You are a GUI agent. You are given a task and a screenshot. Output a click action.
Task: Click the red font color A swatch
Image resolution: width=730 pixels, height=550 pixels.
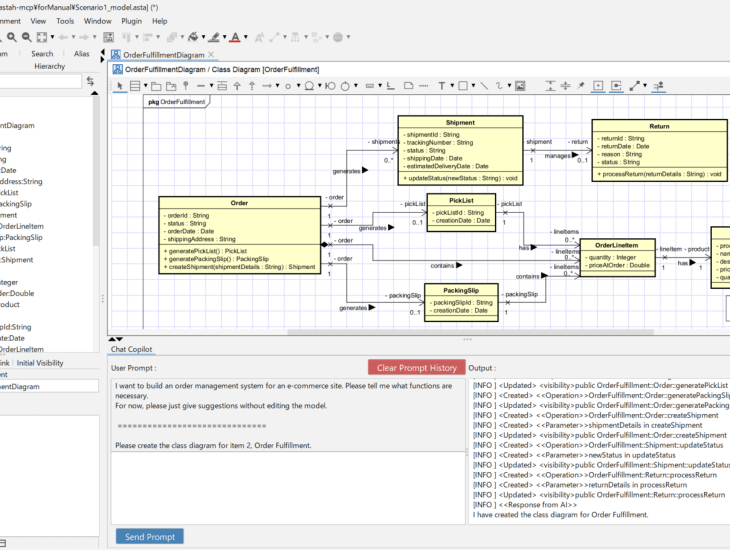click(x=235, y=38)
